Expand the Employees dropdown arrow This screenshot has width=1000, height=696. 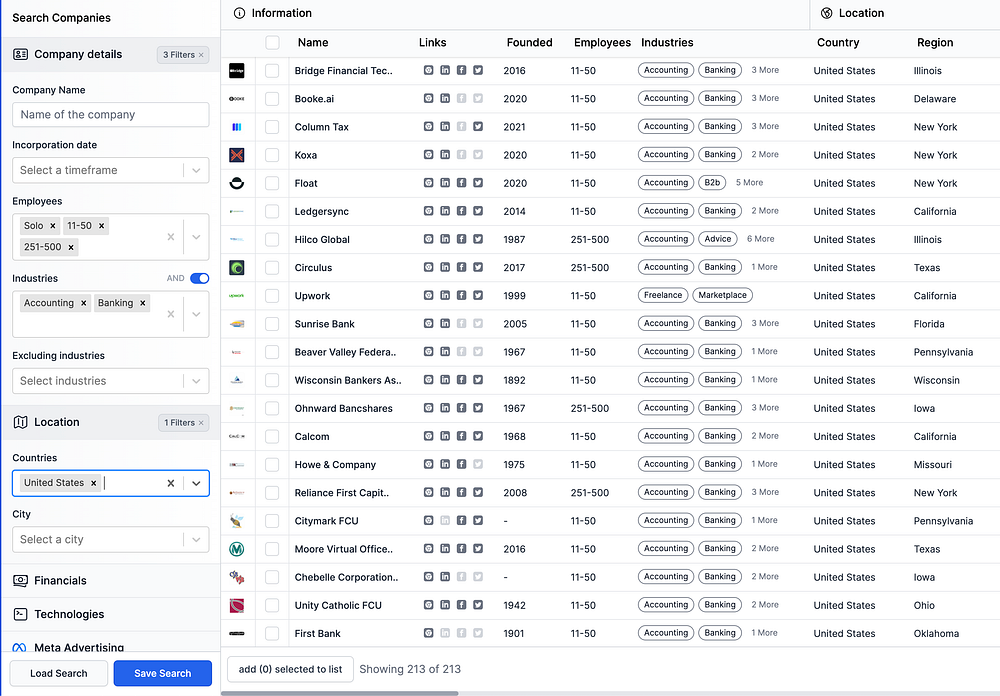pos(196,237)
